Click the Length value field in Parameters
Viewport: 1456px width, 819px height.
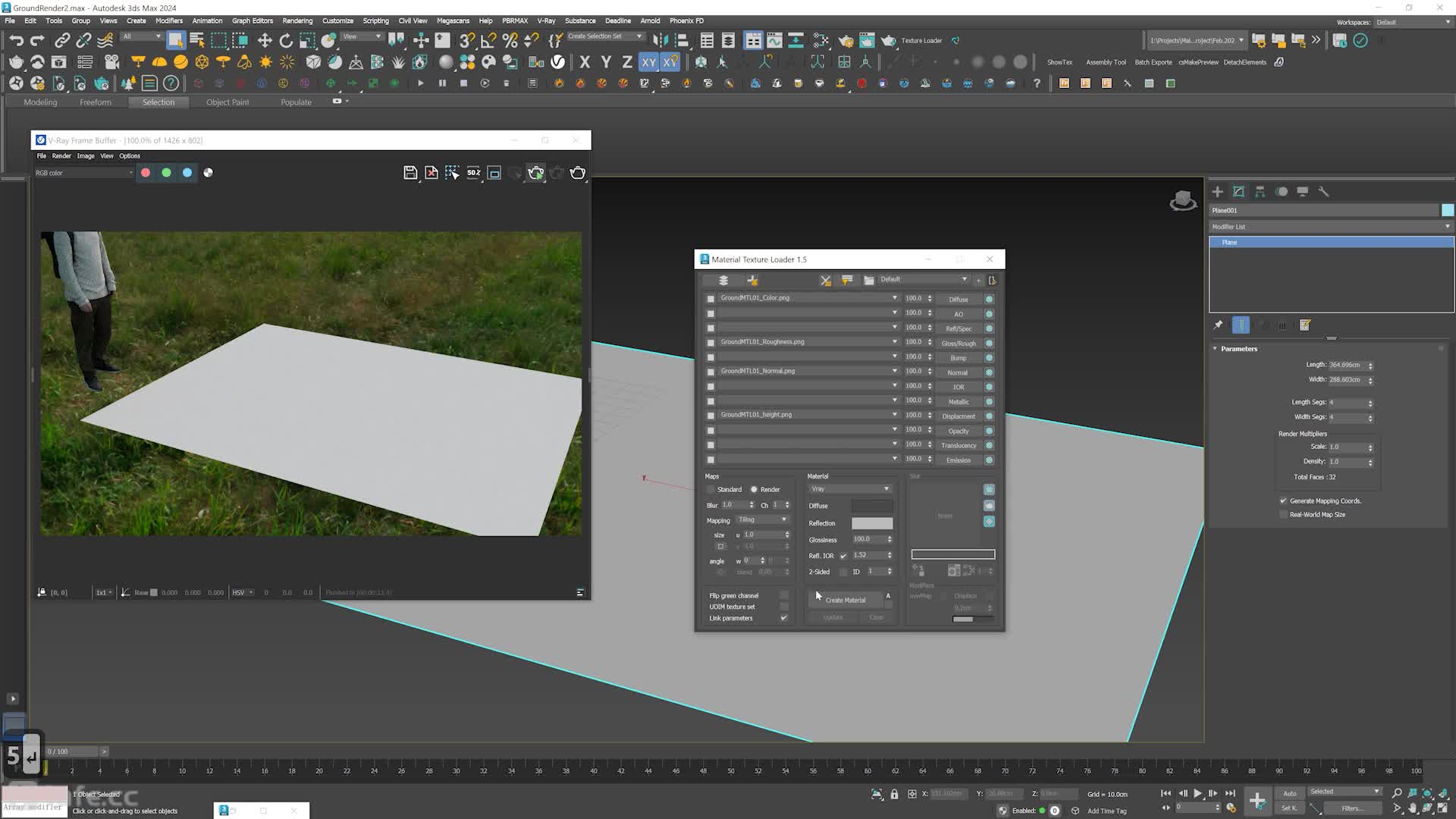tap(1346, 366)
